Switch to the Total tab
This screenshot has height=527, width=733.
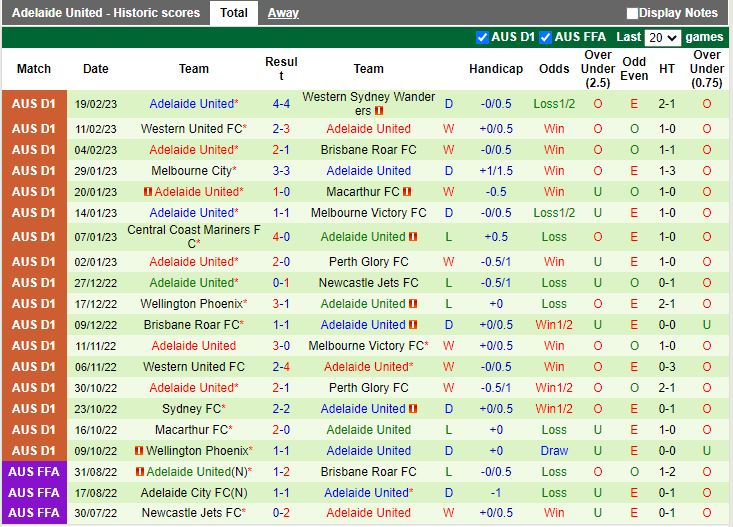234,13
